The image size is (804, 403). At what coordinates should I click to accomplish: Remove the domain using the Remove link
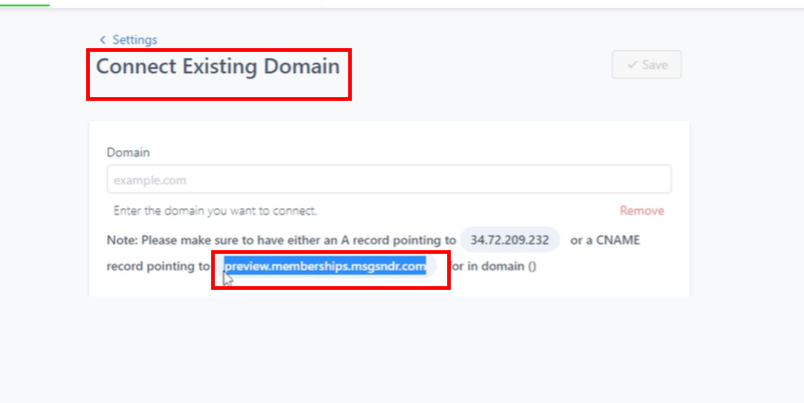click(641, 211)
